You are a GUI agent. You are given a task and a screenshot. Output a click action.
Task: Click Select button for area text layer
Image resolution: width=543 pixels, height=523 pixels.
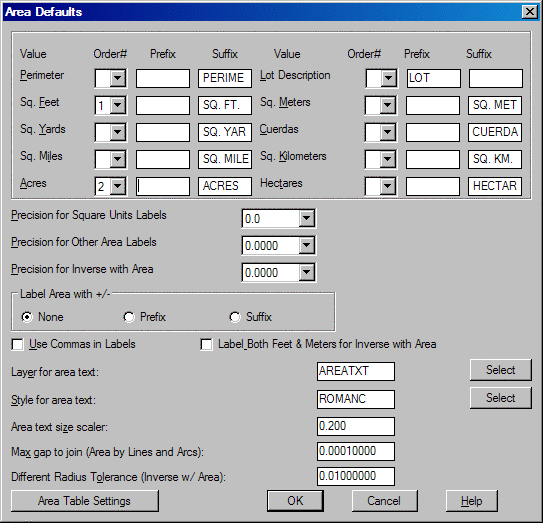click(501, 370)
